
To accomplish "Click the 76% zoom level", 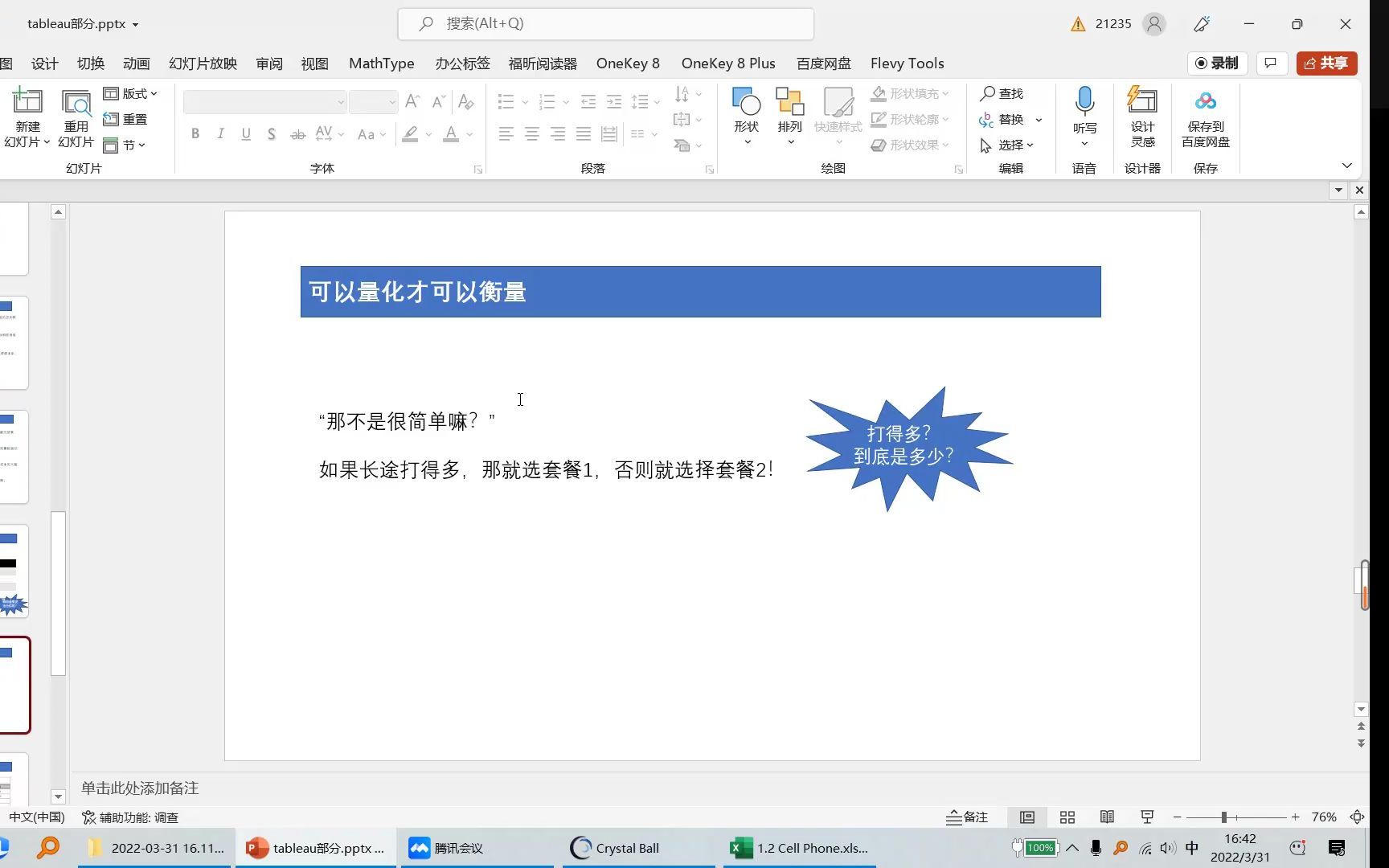I will click(x=1323, y=817).
